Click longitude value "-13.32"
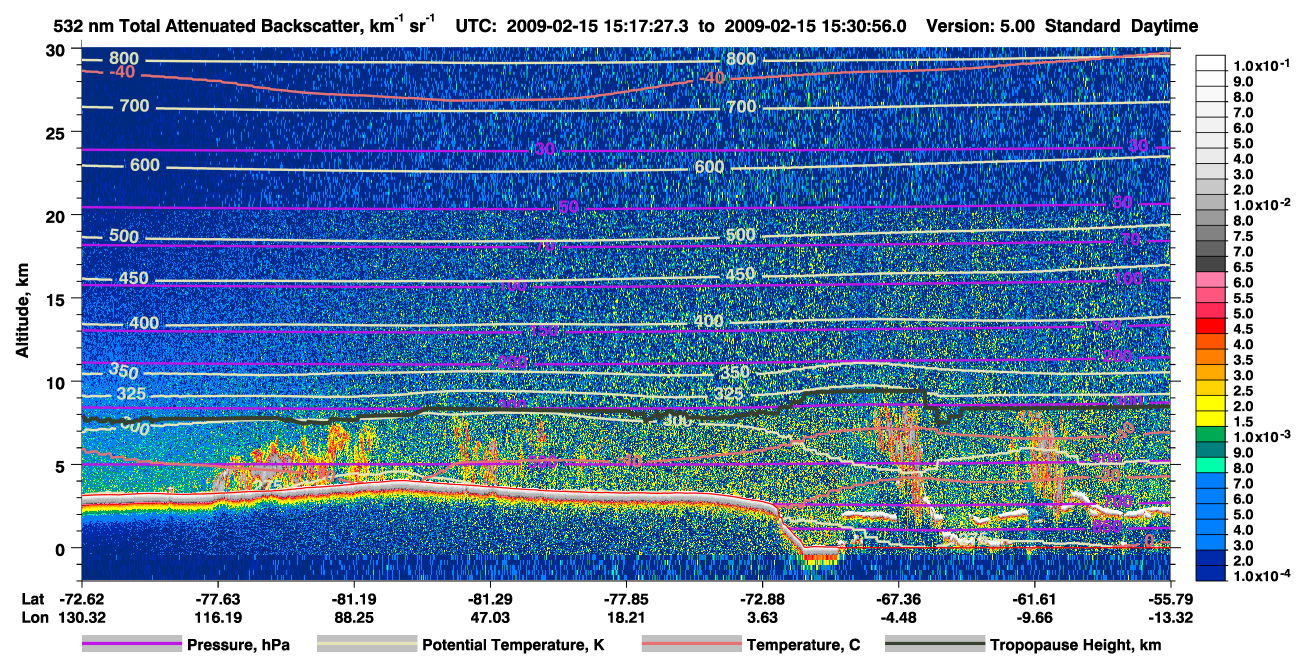Screen dimensions: 1300x667 [x=1171, y=617]
